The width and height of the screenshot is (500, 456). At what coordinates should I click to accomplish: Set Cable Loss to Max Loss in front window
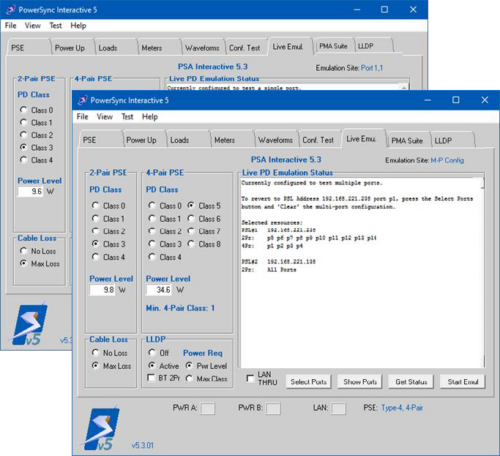[x=95, y=365]
